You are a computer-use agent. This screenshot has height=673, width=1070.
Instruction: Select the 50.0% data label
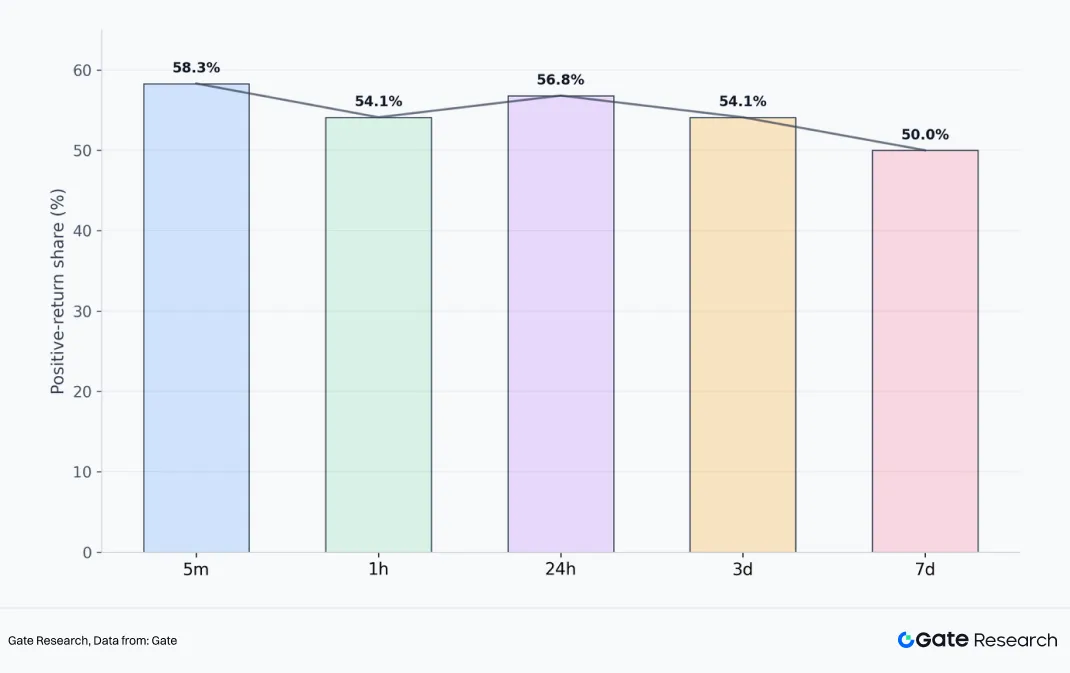[x=925, y=135]
